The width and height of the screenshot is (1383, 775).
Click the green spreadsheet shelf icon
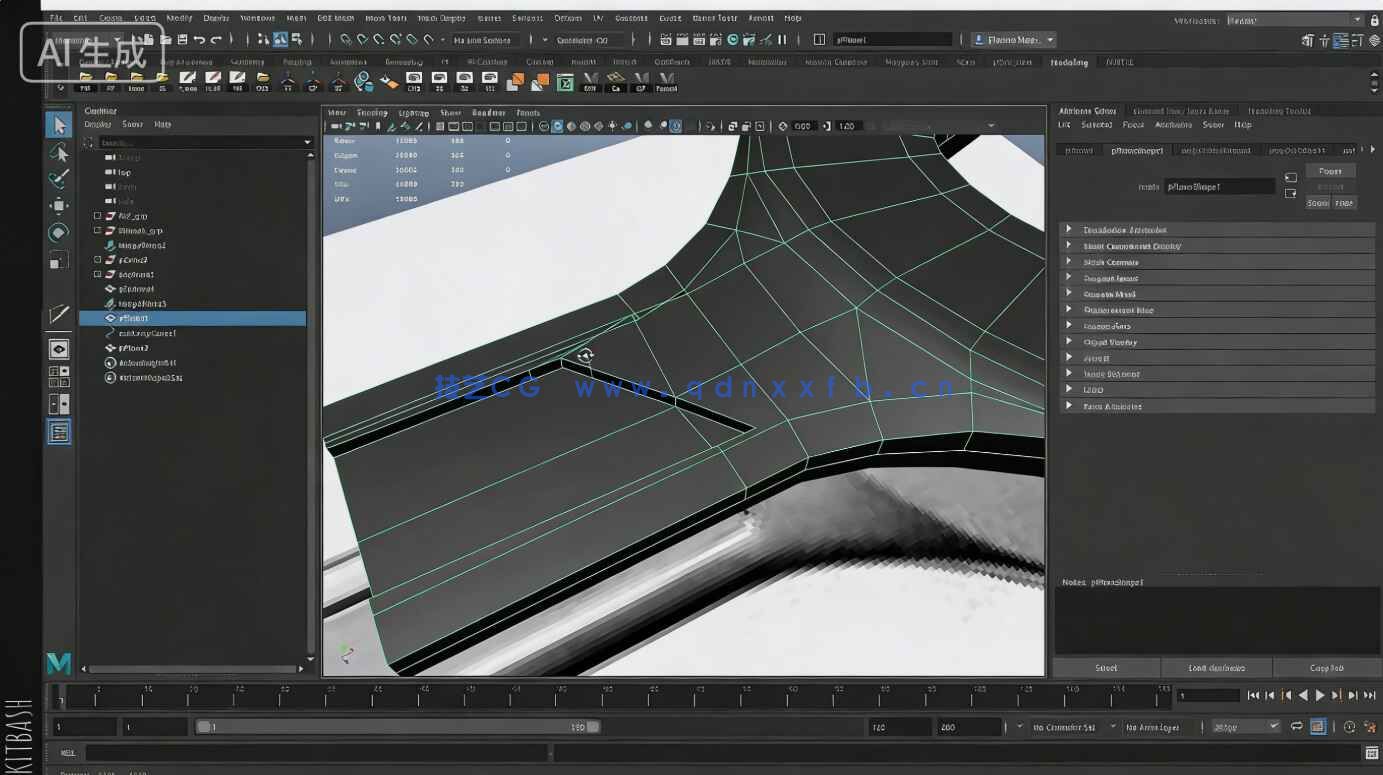click(565, 82)
